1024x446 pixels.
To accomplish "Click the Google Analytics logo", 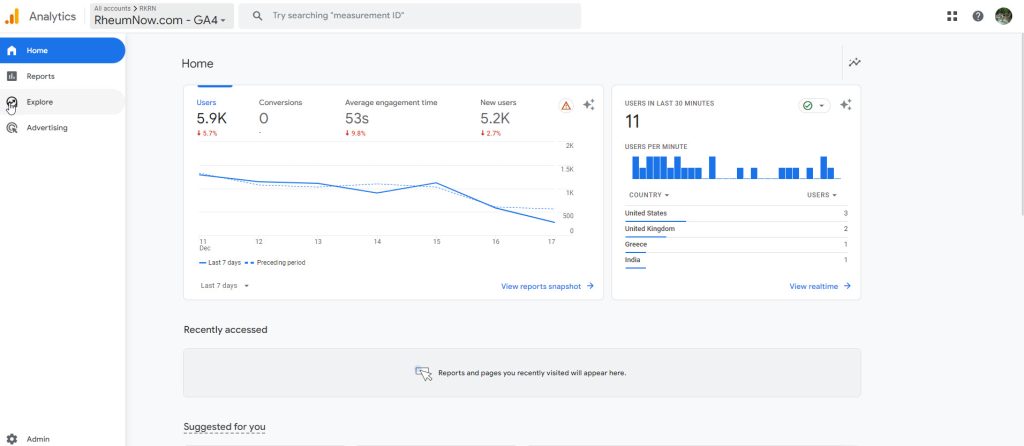I will tap(12, 16).
